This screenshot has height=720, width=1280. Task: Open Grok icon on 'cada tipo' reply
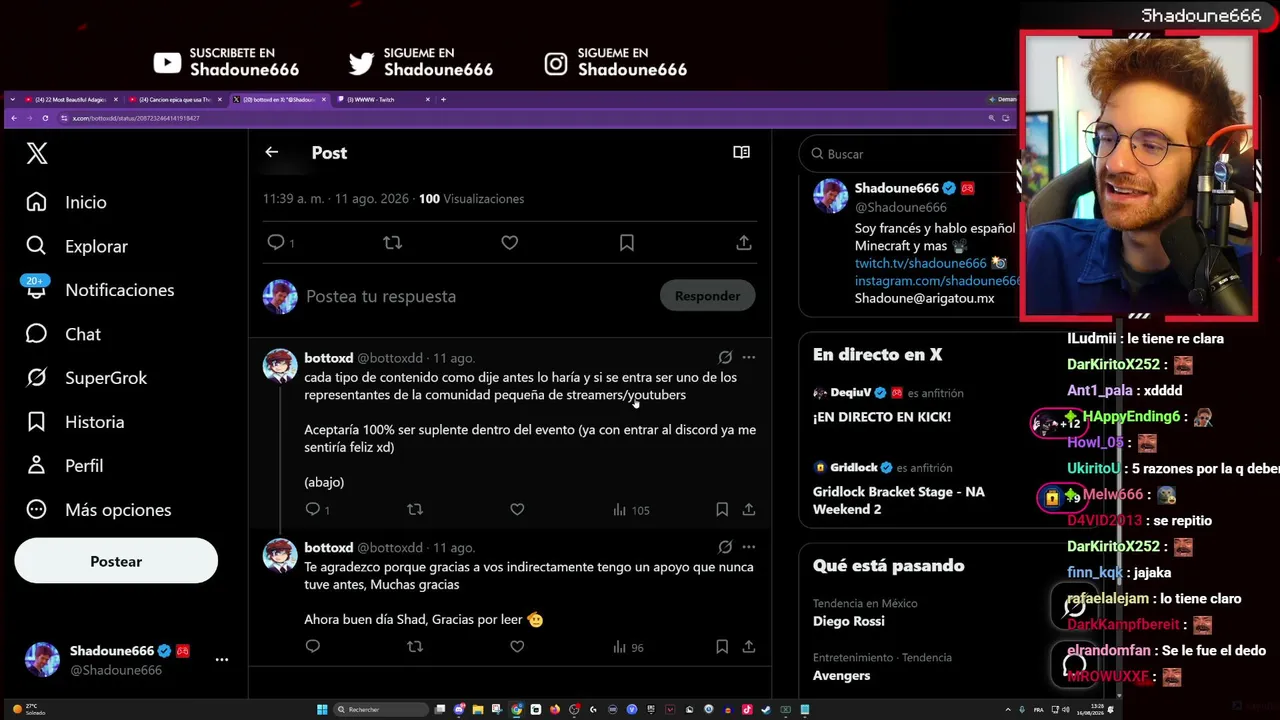[x=725, y=357]
